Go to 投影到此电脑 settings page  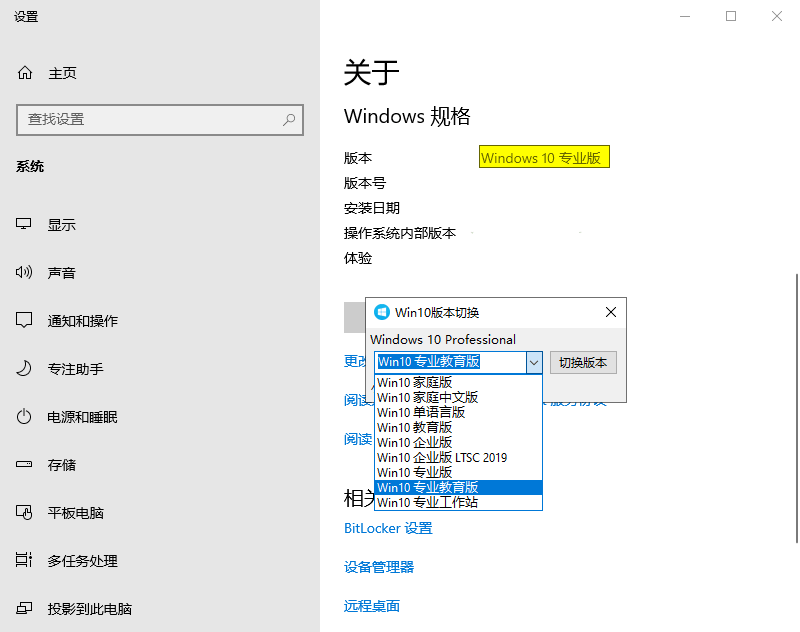coord(89,609)
